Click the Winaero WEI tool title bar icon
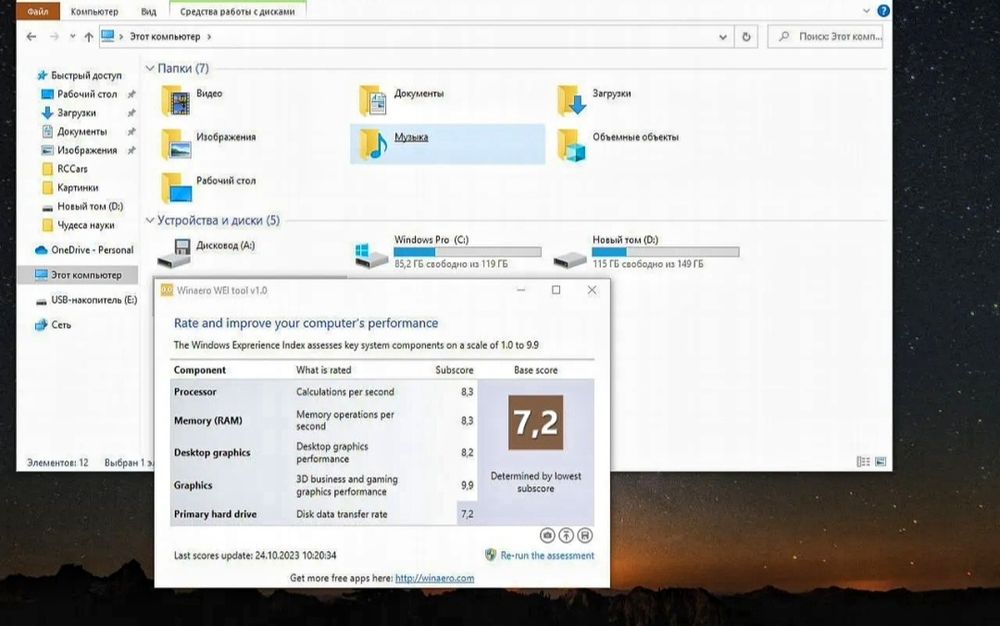This screenshot has width=1000, height=626. (x=166, y=290)
